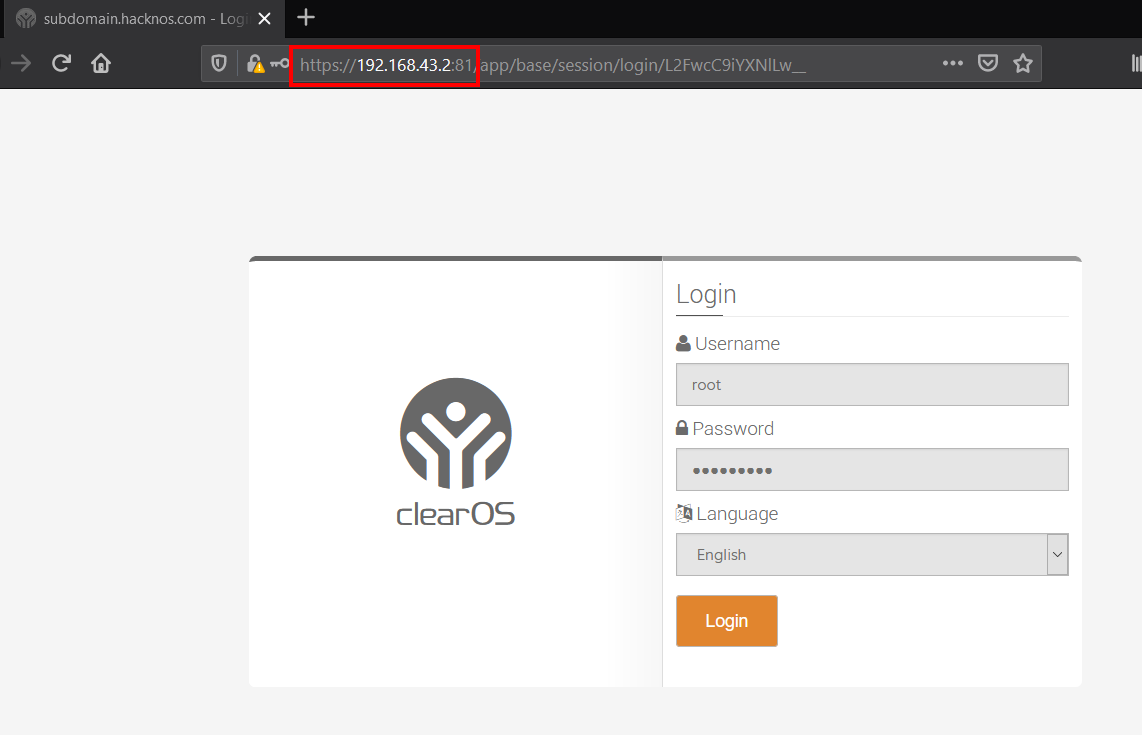Open a new browser tab
Viewport: 1142px width, 735px height.
point(306,18)
